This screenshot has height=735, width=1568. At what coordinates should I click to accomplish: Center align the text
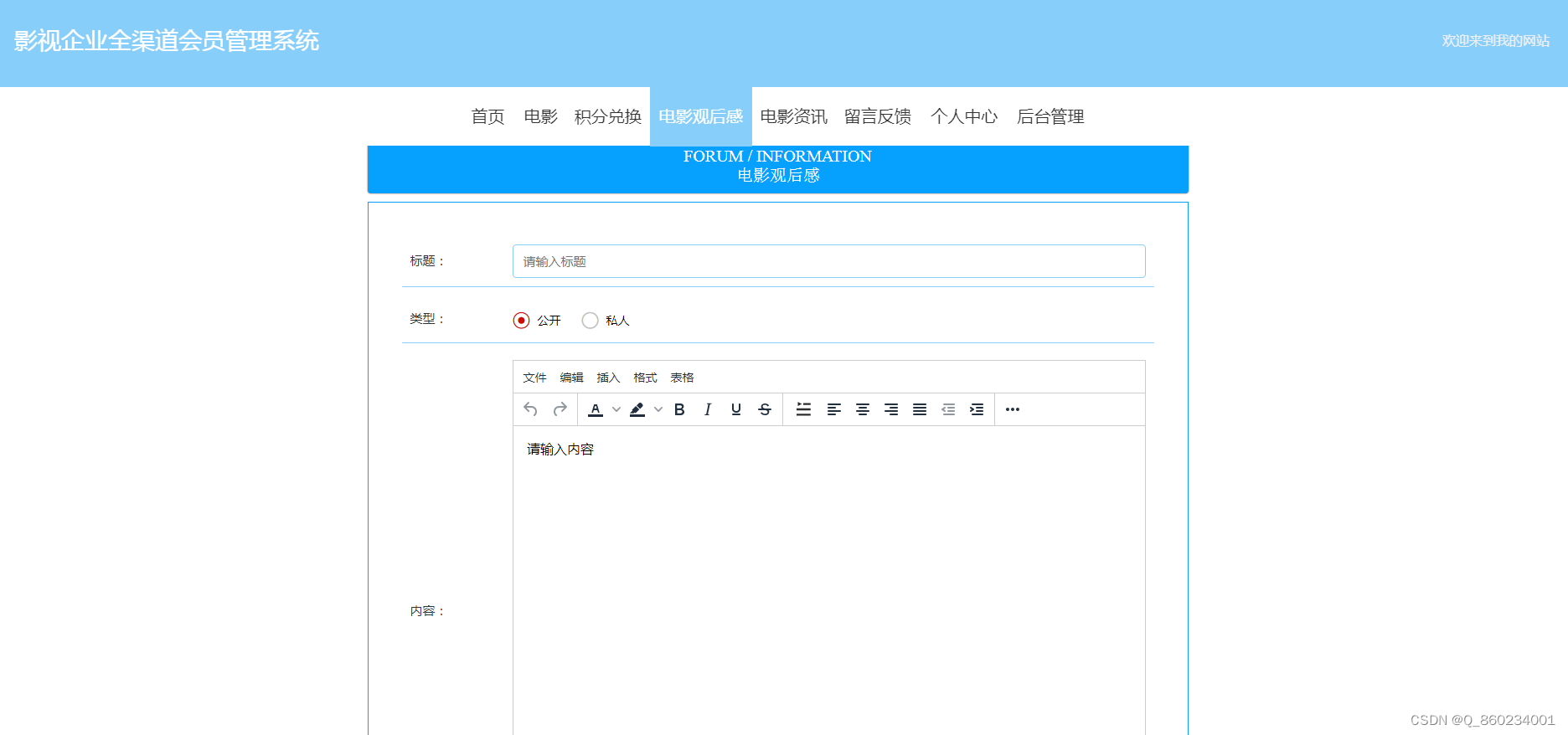point(862,409)
